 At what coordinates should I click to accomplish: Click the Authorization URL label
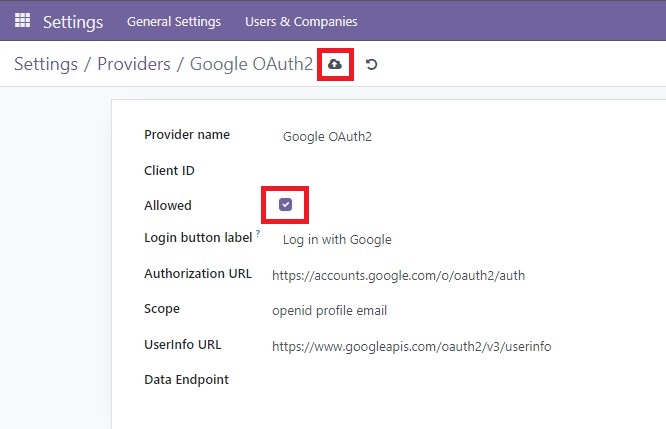[x=198, y=273]
